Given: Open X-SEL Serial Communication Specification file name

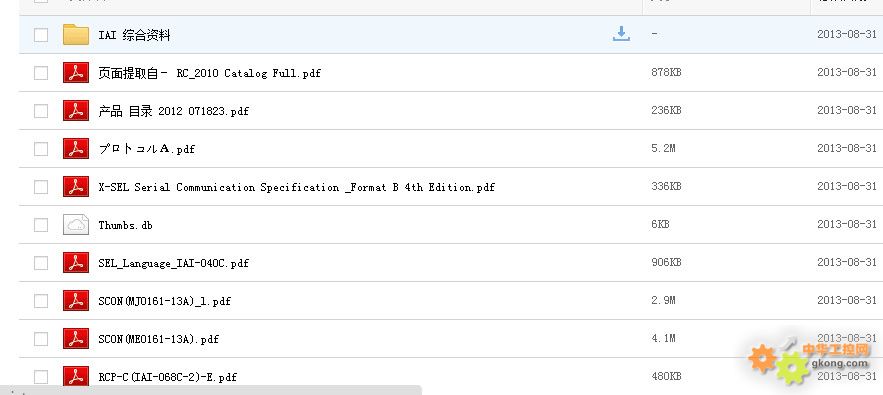Looking at the screenshot, I should (296, 187).
